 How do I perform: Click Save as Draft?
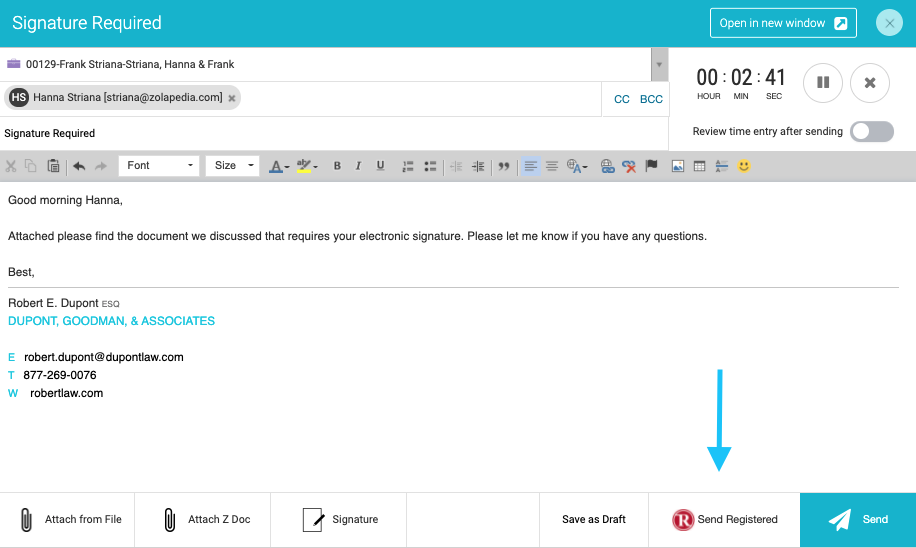click(594, 519)
